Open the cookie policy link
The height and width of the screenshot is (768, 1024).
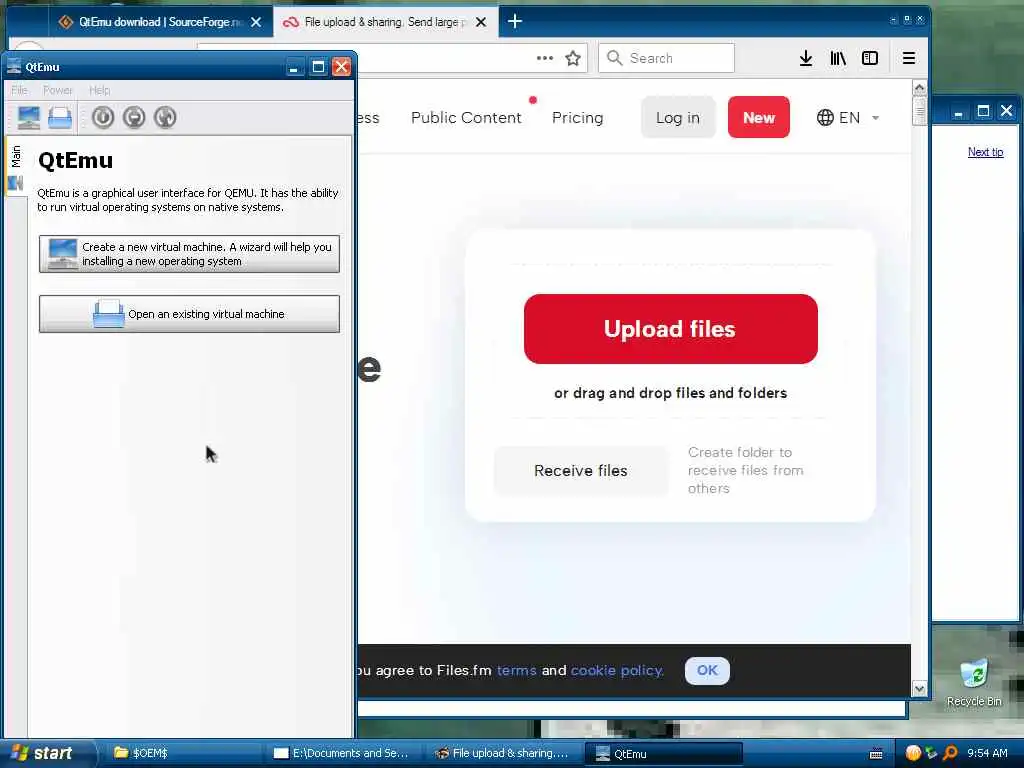point(617,671)
